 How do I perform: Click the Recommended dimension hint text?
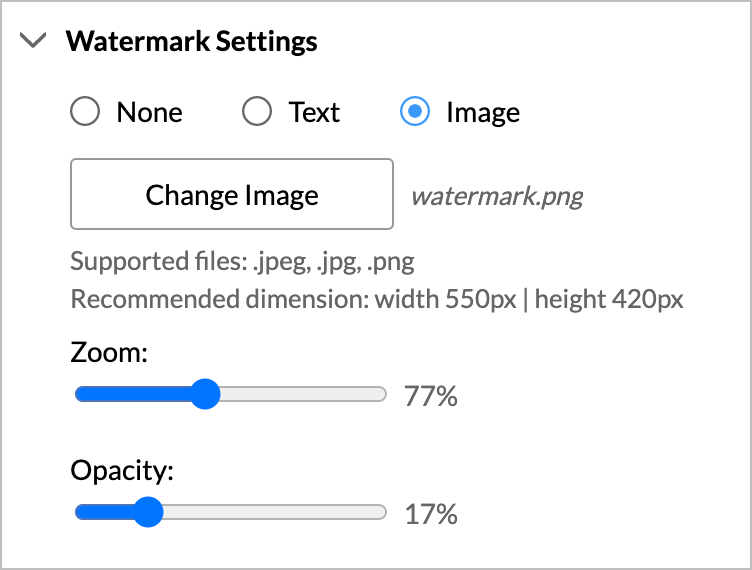376,299
